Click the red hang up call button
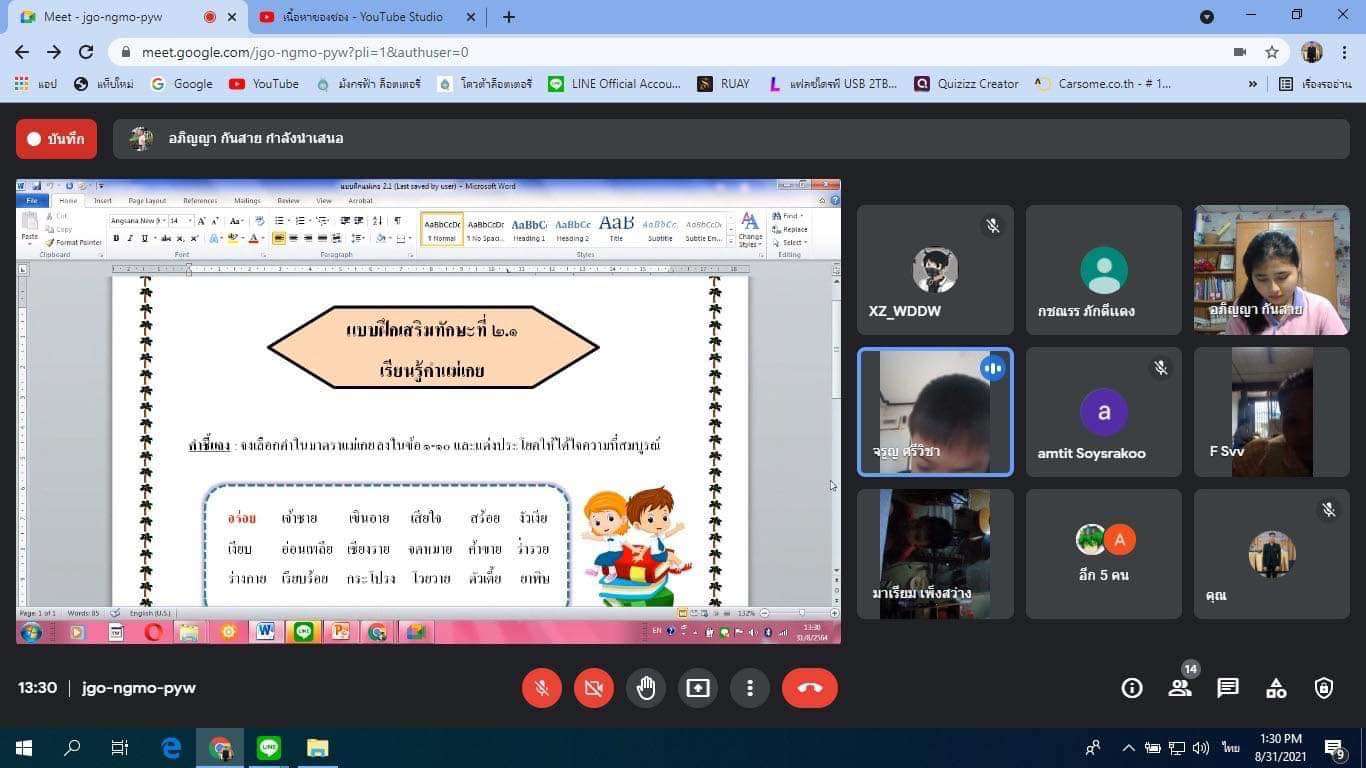 [809, 688]
